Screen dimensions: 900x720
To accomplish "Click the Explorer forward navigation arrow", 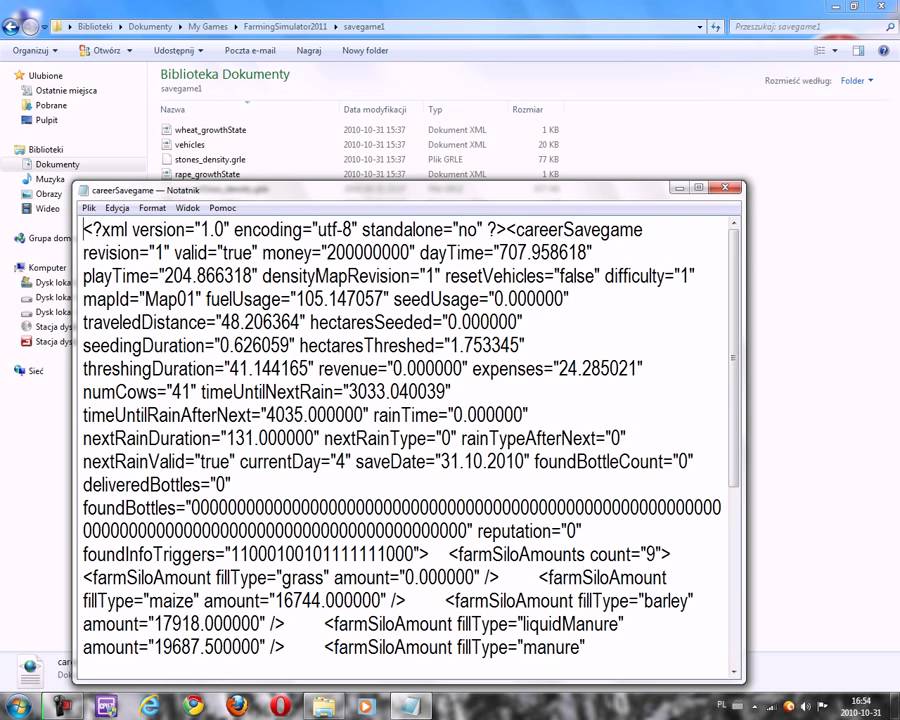I will click(30, 26).
